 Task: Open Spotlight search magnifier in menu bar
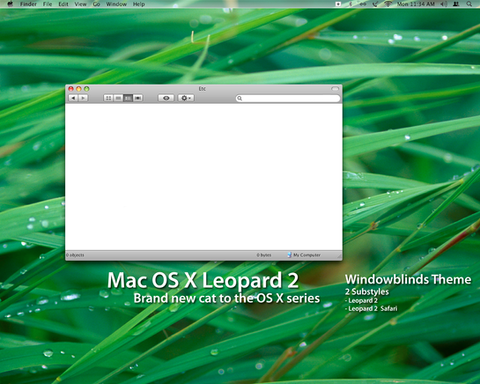(x=469, y=4)
